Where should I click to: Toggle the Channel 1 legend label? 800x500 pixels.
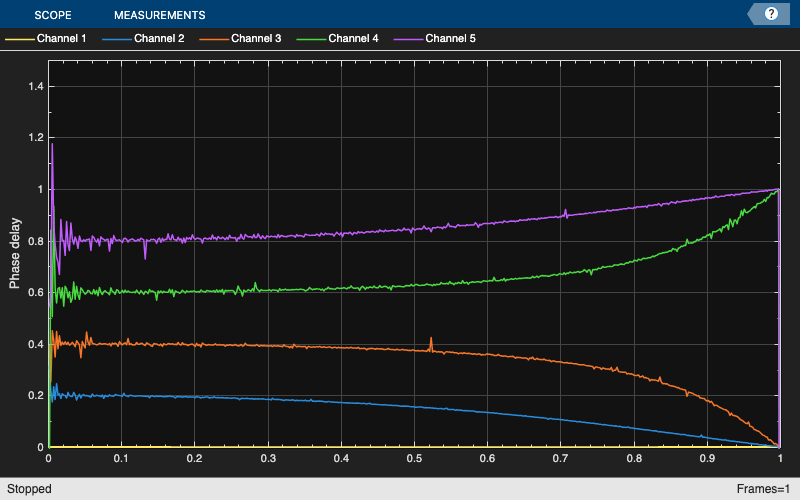click(x=62, y=38)
